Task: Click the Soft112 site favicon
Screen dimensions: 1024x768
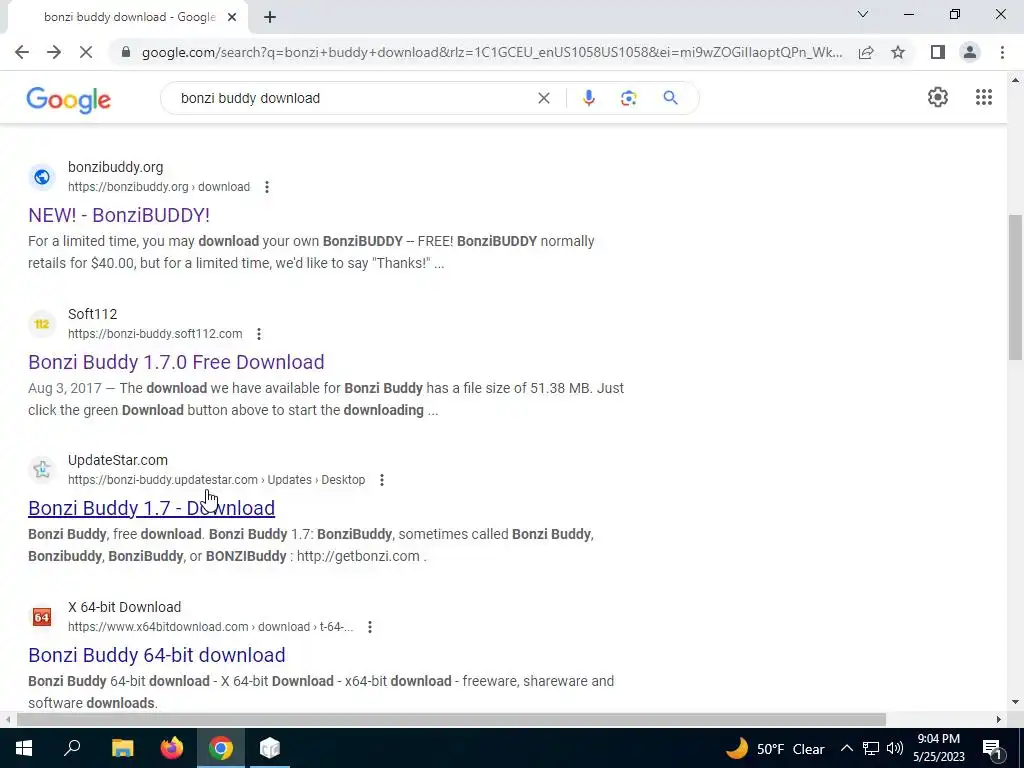Action: [x=42, y=324]
